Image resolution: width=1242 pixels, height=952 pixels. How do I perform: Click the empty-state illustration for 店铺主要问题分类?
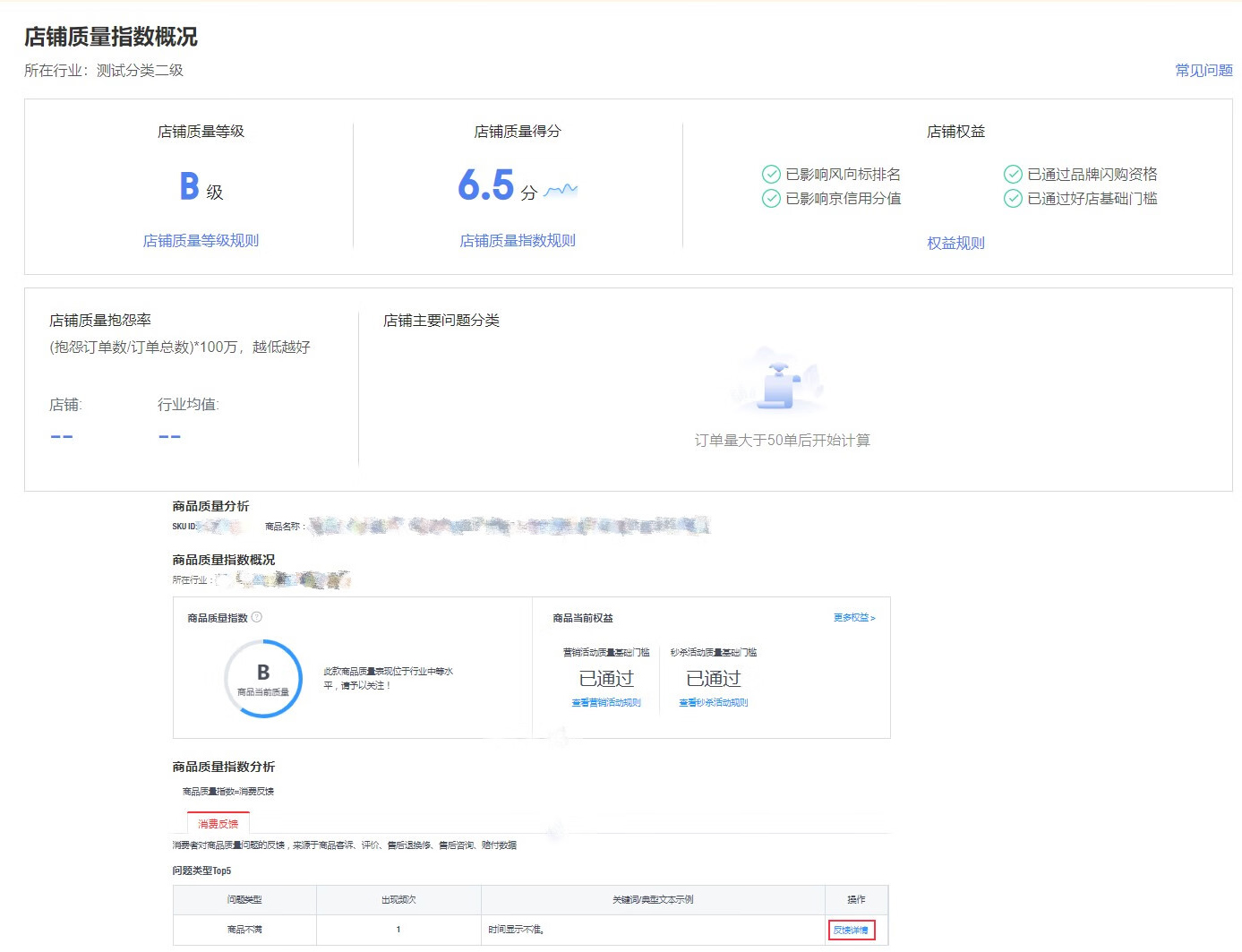tap(777, 382)
